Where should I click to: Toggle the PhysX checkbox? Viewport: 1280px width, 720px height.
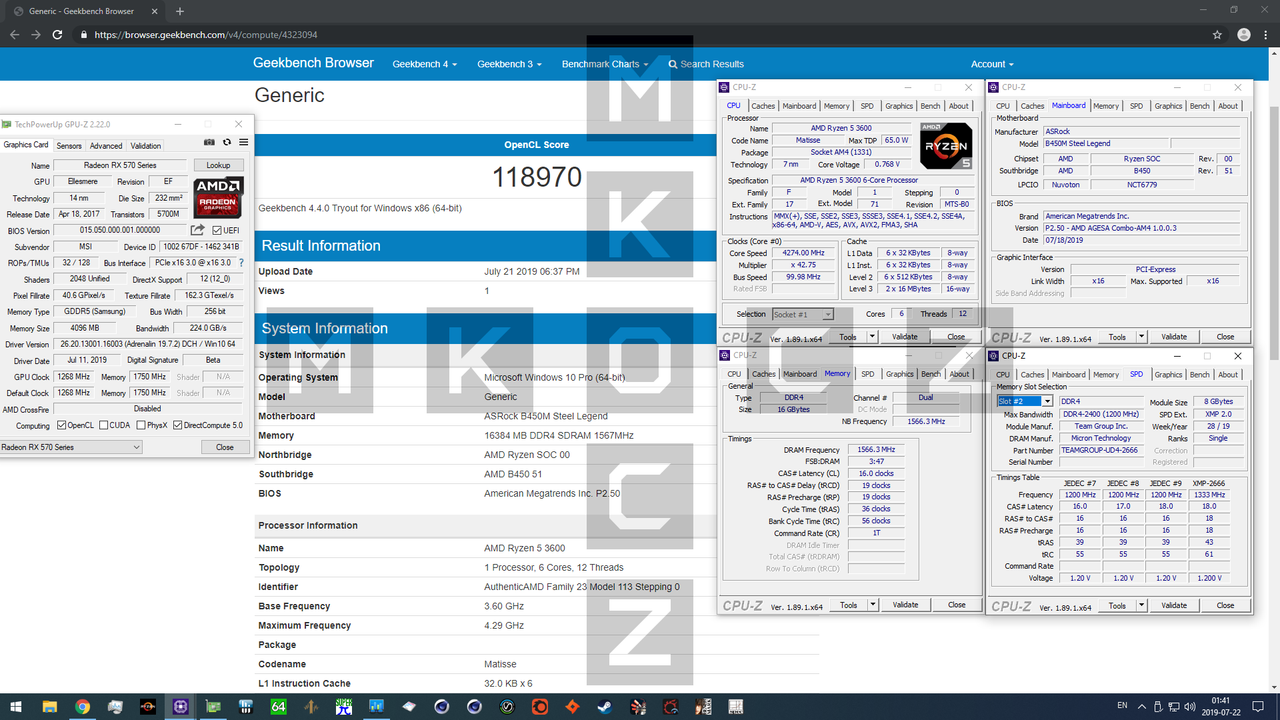(140, 425)
